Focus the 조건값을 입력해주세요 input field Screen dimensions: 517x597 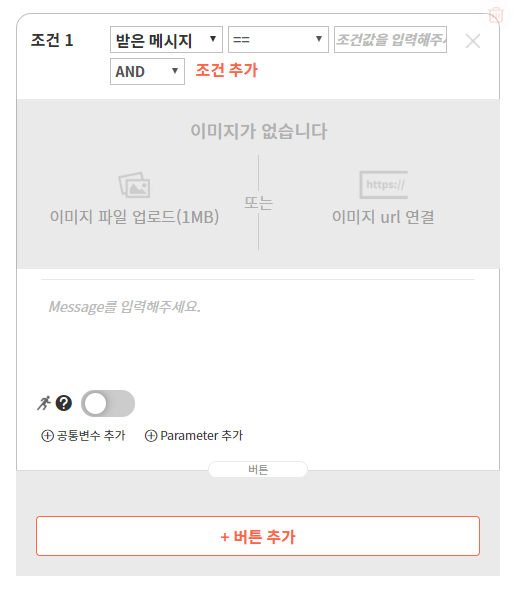coord(390,40)
